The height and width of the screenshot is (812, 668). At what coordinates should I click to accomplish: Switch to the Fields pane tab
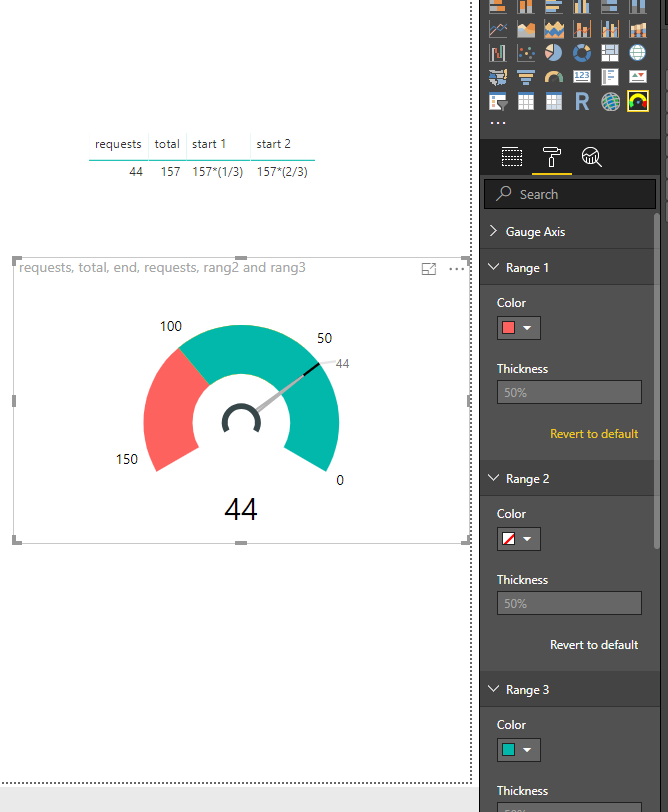[x=512, y=157]
